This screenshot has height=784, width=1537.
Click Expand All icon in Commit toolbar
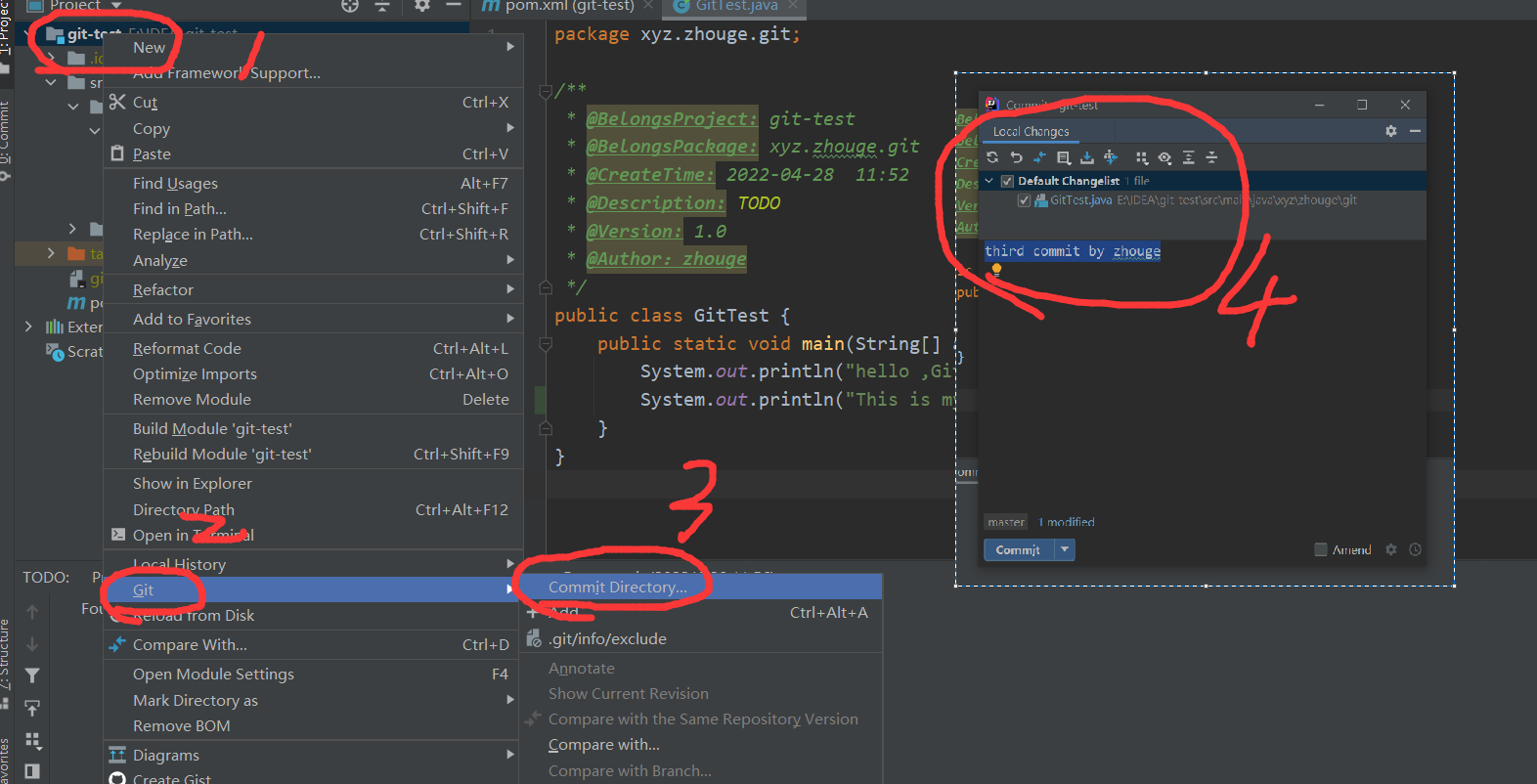pyautogui.click(x=1188, y=157)
